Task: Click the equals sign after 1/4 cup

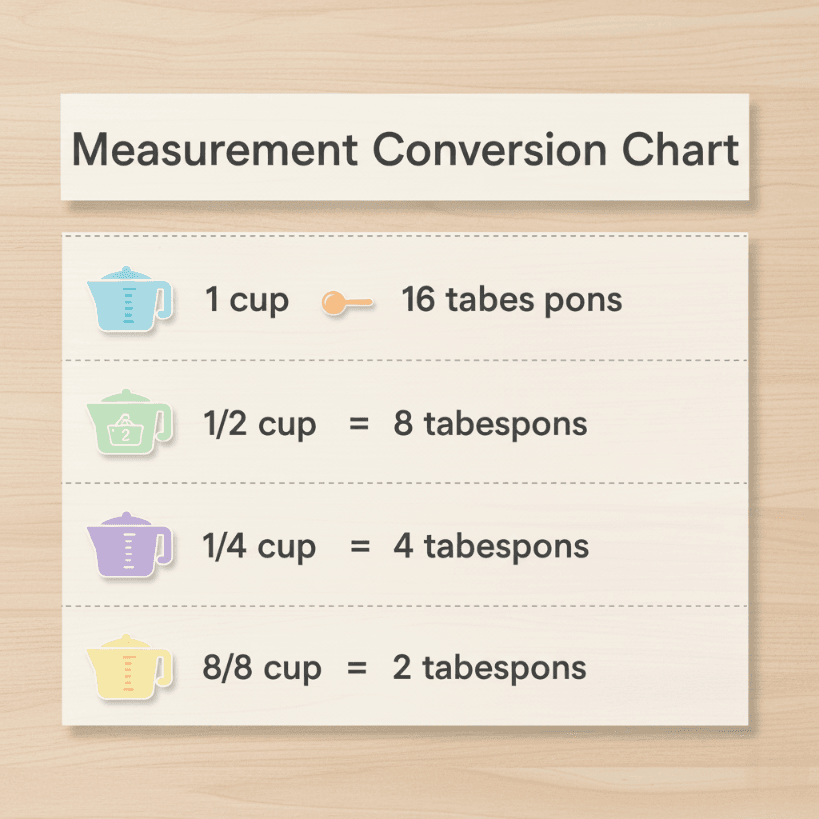Action: (x=359, y=547)
